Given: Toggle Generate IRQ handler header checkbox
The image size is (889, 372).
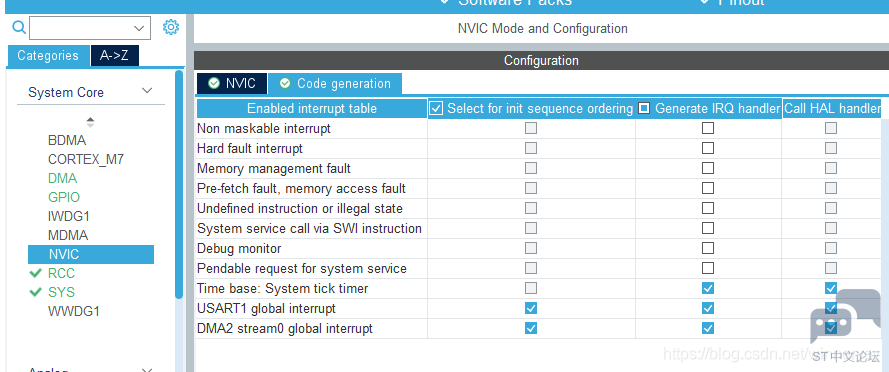Looking at the screenshot, I should click(644, 108).
